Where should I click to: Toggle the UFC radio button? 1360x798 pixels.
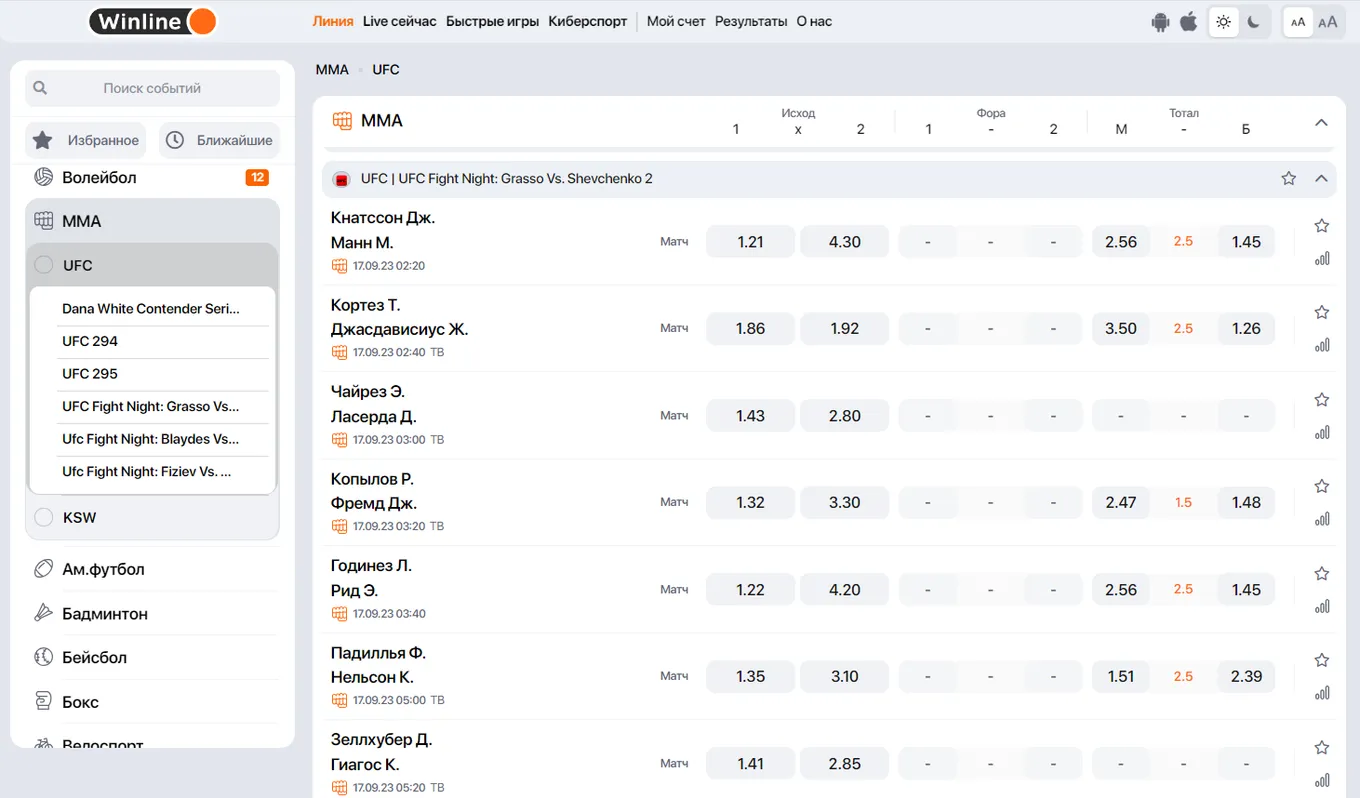[x=44, y=265]
